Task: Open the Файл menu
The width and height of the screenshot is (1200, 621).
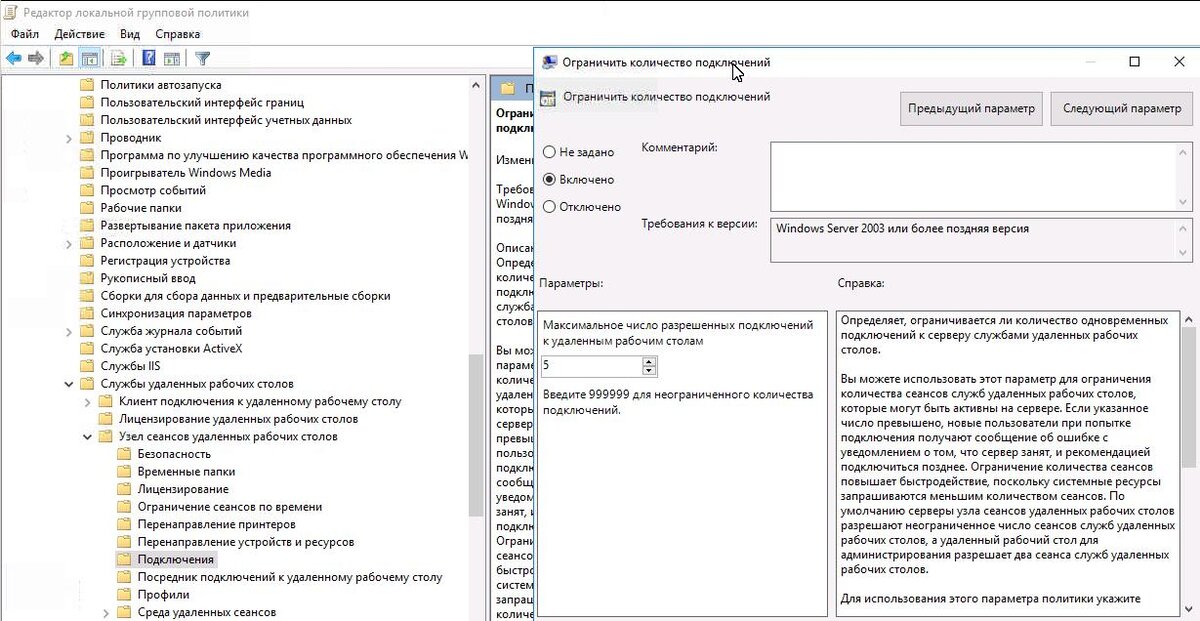Action: coord(25,34)
